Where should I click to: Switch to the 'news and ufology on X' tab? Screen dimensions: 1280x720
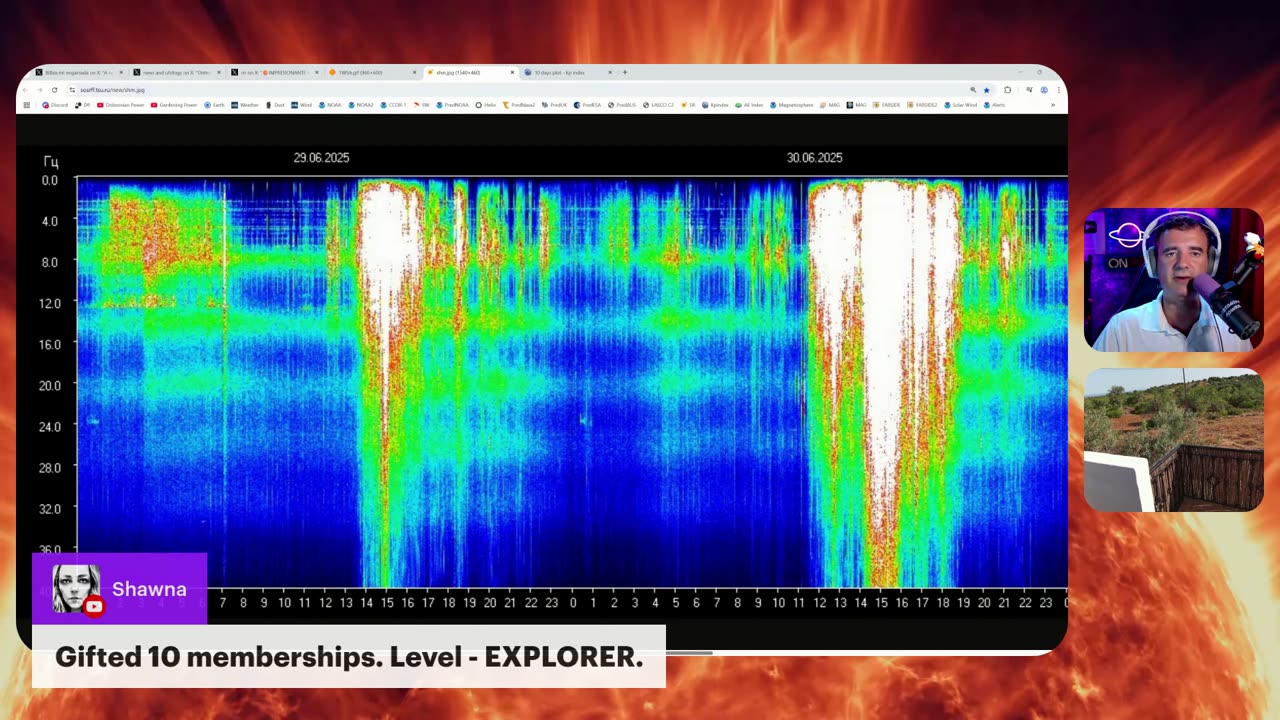pyautogui.click(x=176, y=72)
